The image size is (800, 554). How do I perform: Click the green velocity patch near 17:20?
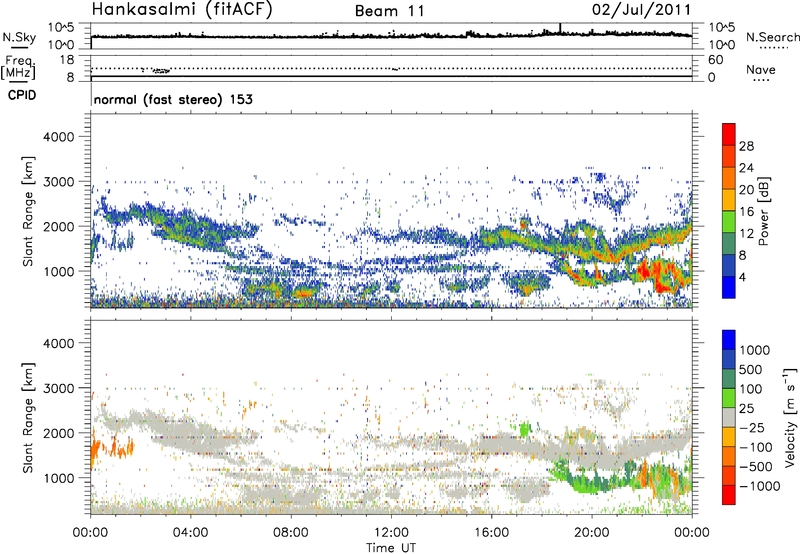click(x=524, y=429)
